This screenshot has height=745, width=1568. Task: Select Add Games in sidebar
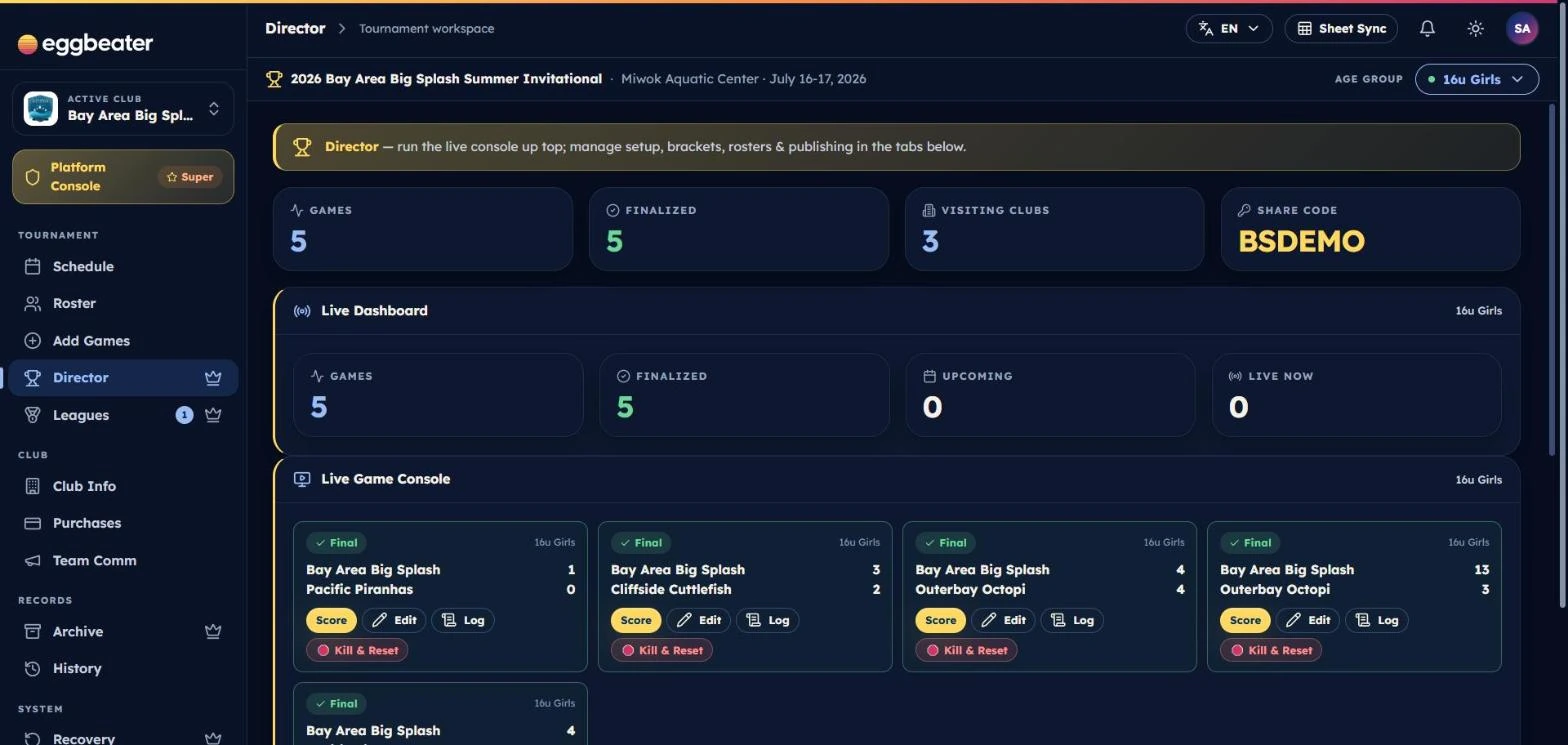tap(123, 341)
